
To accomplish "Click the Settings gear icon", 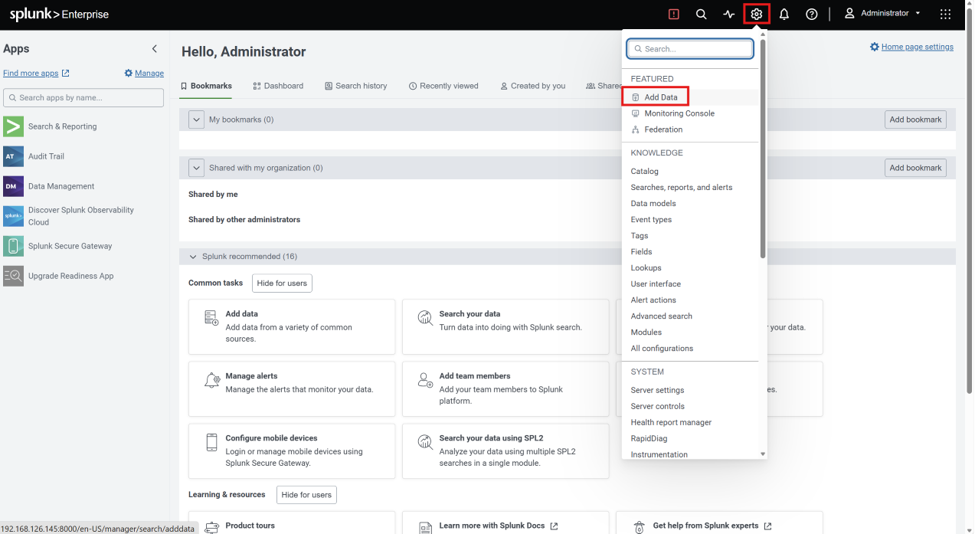I will 756,14.
